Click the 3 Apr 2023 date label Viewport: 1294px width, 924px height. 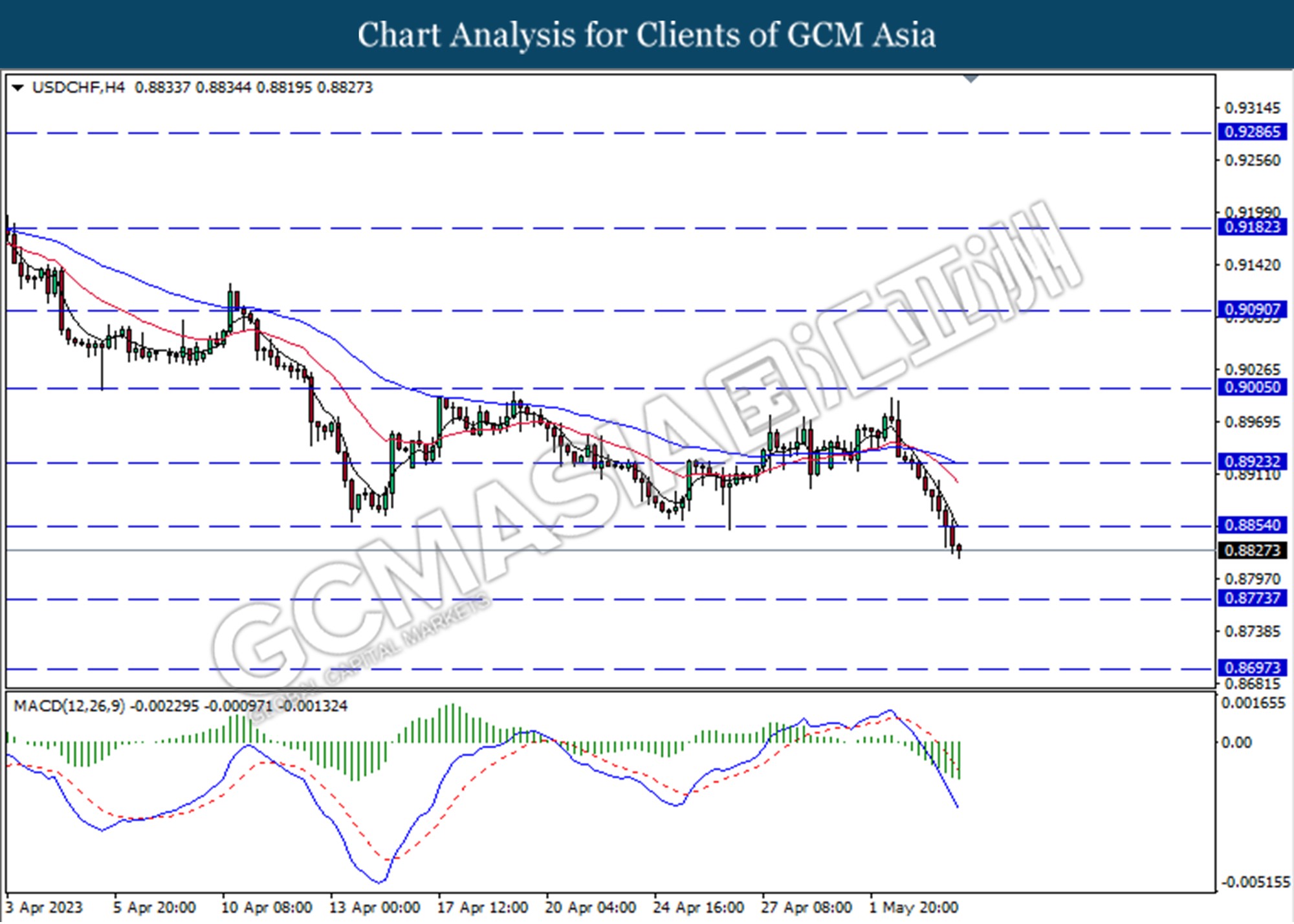click(x=44, y=908)
